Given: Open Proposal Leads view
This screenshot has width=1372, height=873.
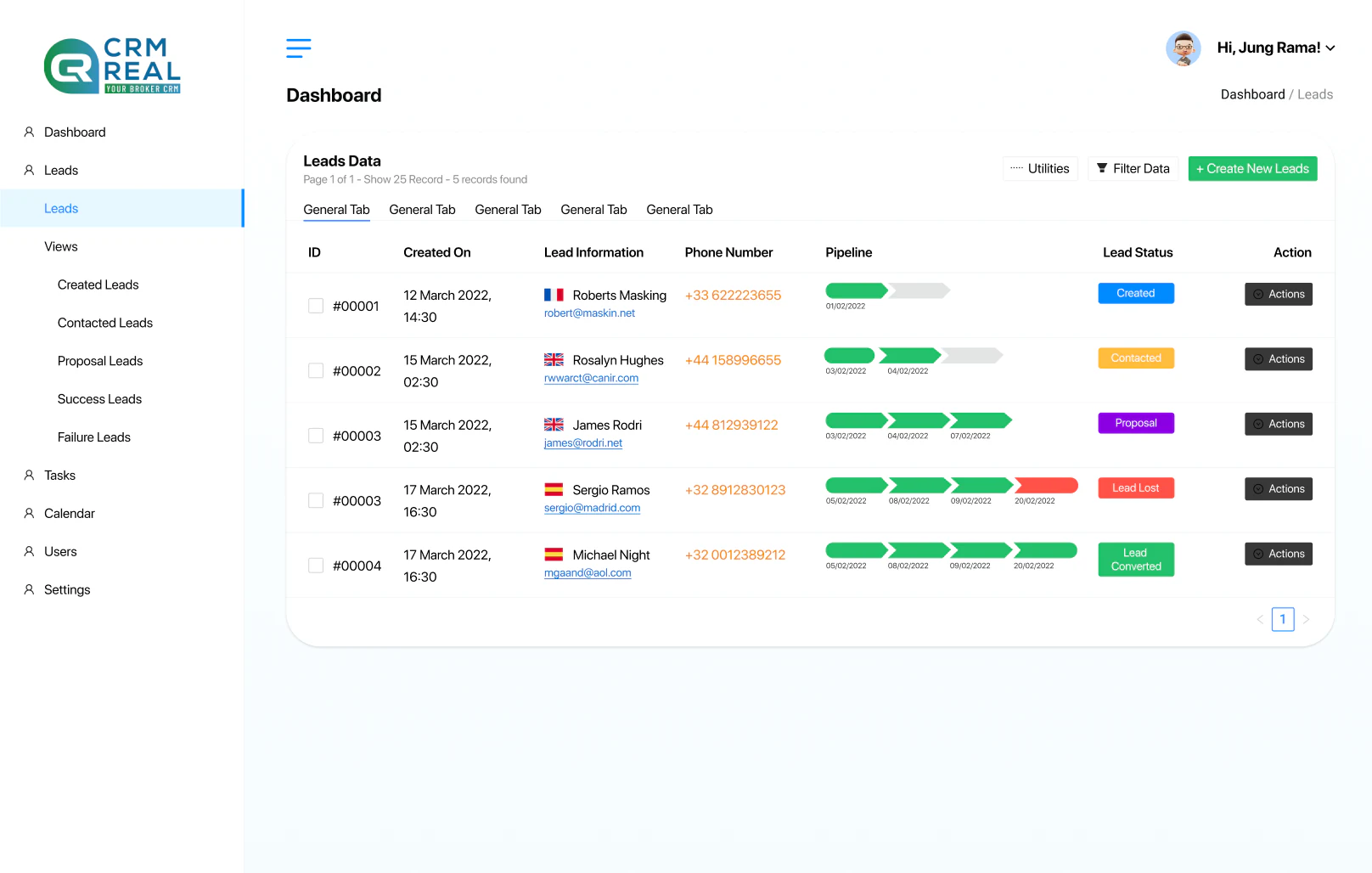Looking at the screenshot, I should tap(100, 362).
